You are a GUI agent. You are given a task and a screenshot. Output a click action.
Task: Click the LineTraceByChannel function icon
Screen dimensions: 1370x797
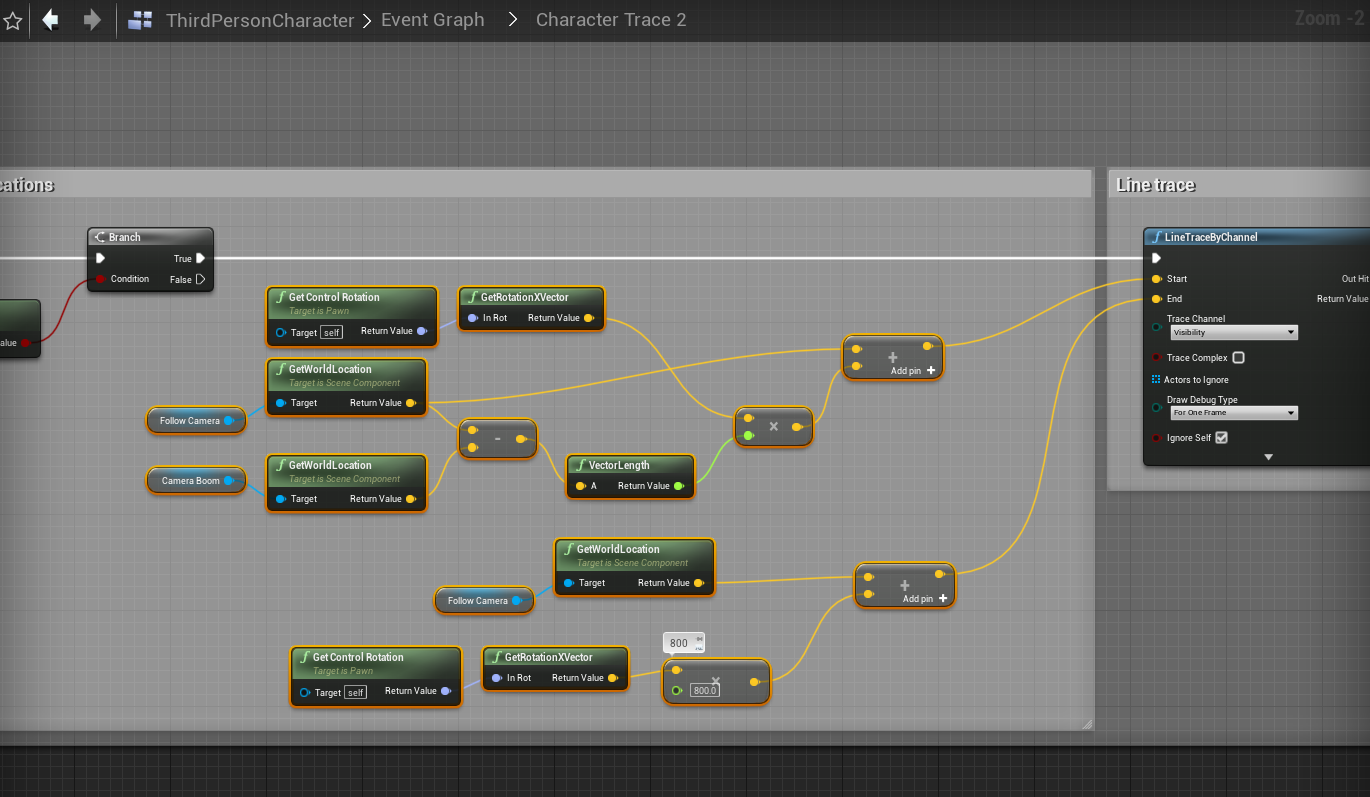tap(1156, 237)
